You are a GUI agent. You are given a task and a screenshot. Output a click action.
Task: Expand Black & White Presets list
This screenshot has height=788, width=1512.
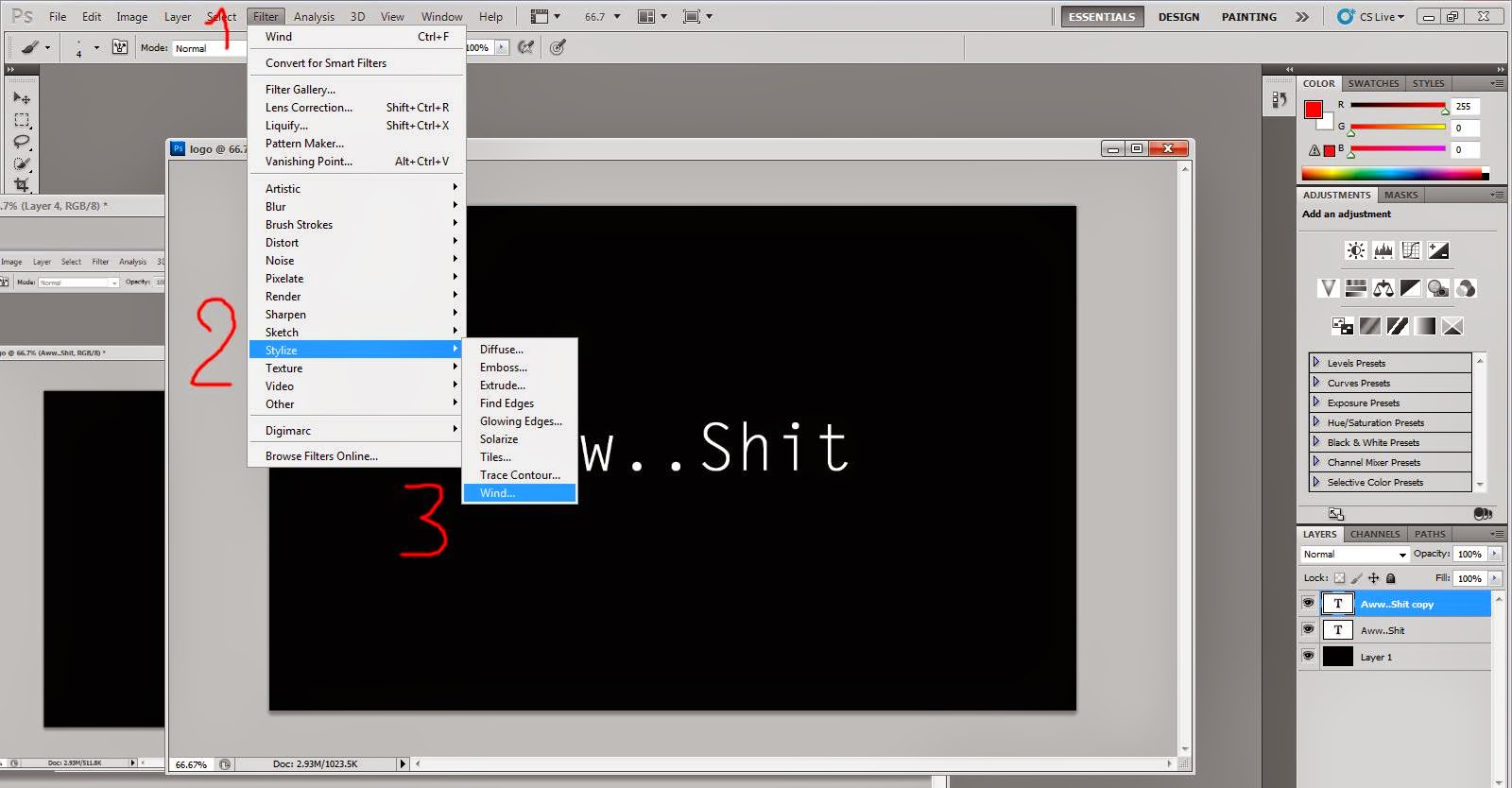1315,441
